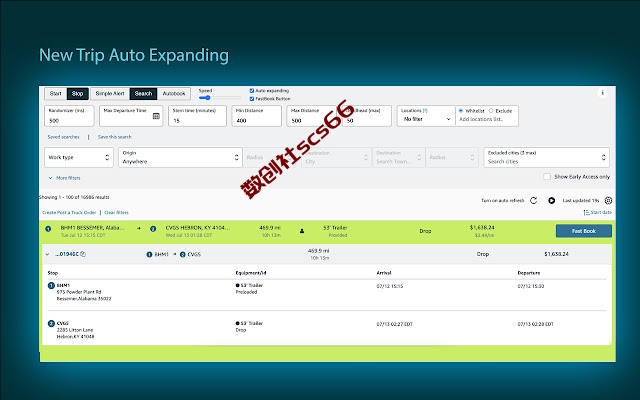Click the Randomizer (ms) input field
The width and height of the screenshot is (640, 400).
point(69,116)
